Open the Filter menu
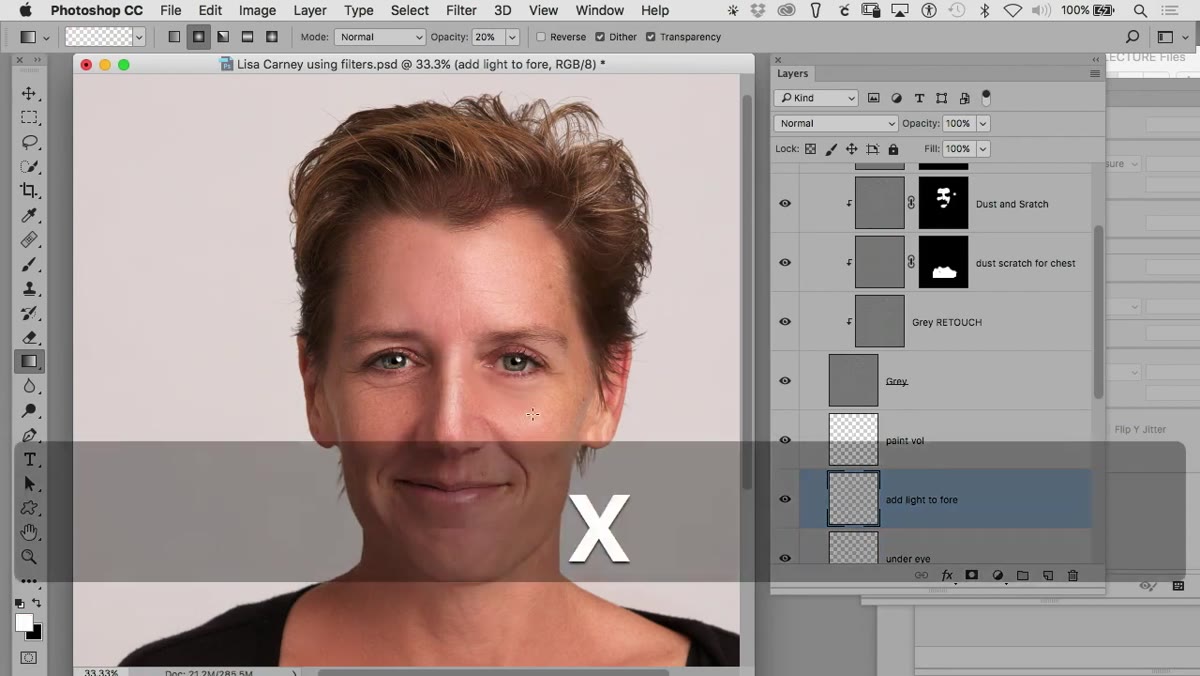This screenshot has height=676, width=1200. (x=461, y=10)
